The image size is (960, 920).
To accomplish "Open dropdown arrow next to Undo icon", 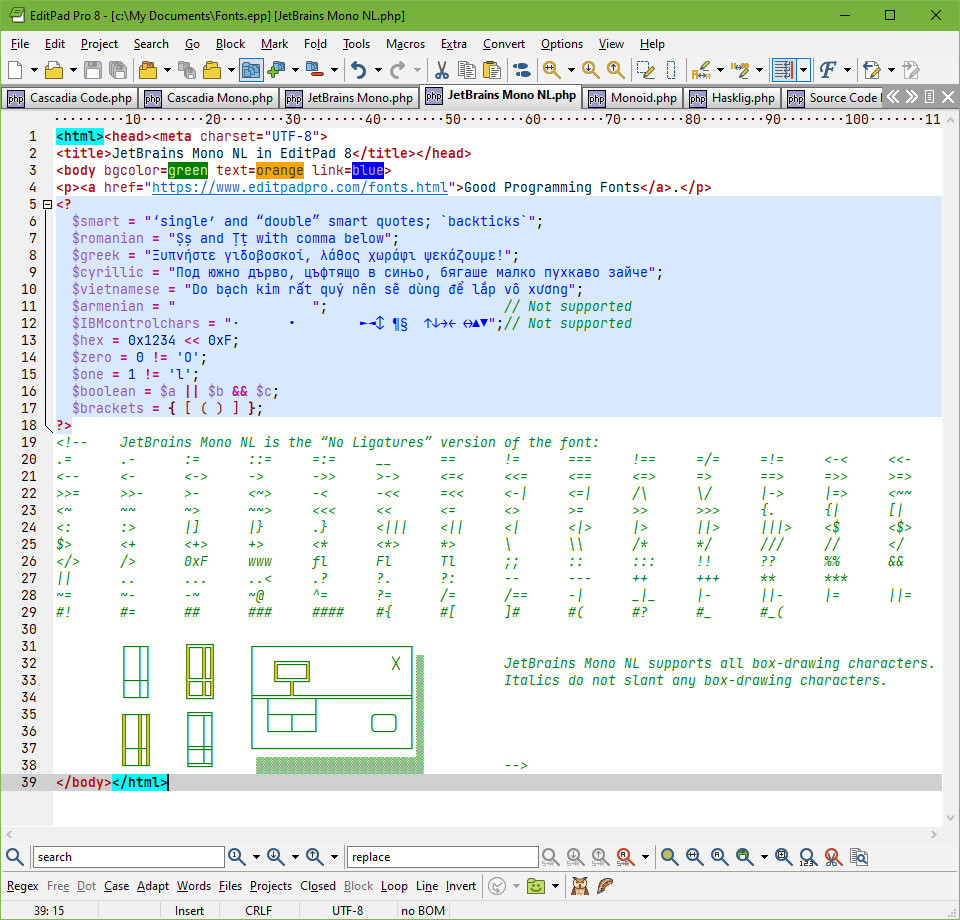I will 378,70.
